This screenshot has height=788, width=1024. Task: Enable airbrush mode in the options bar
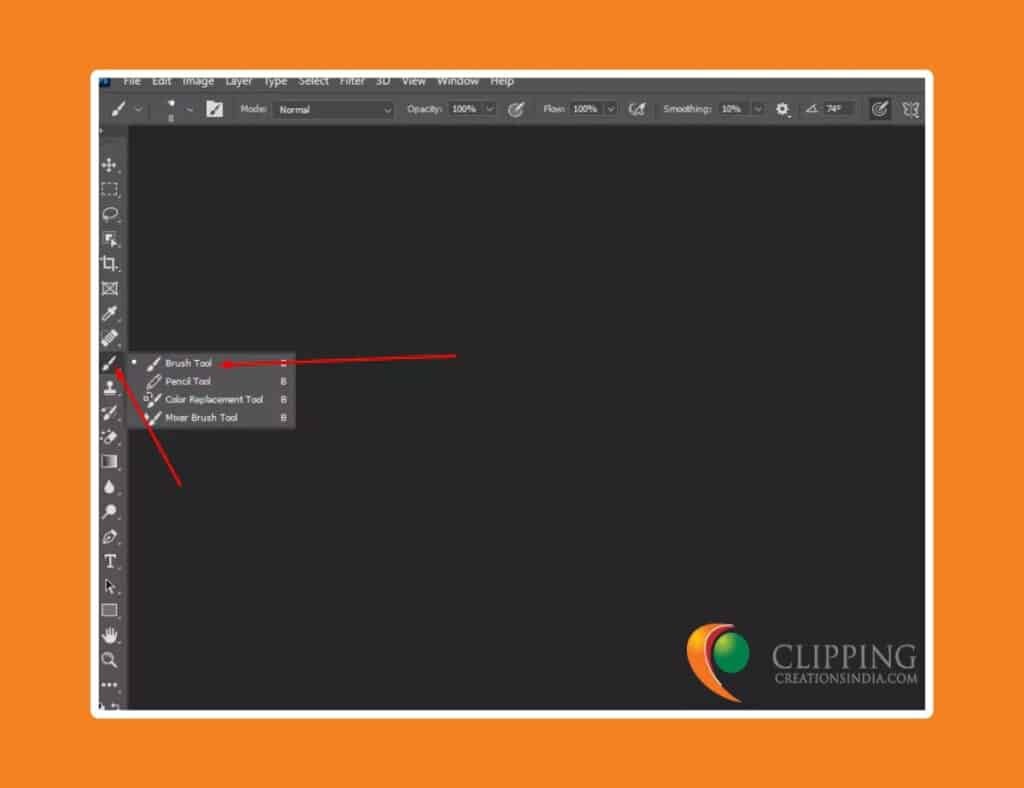point(637,109)
